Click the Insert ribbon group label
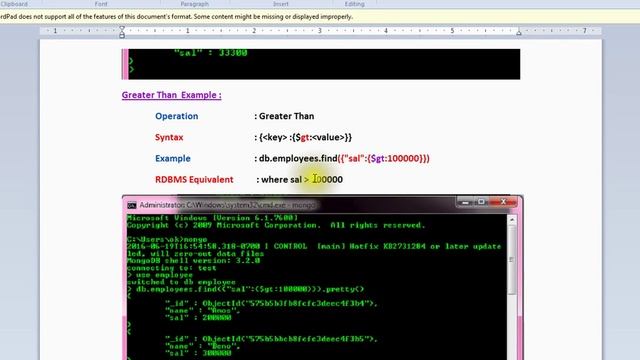 pyautogui.click(x=280, y=4)
